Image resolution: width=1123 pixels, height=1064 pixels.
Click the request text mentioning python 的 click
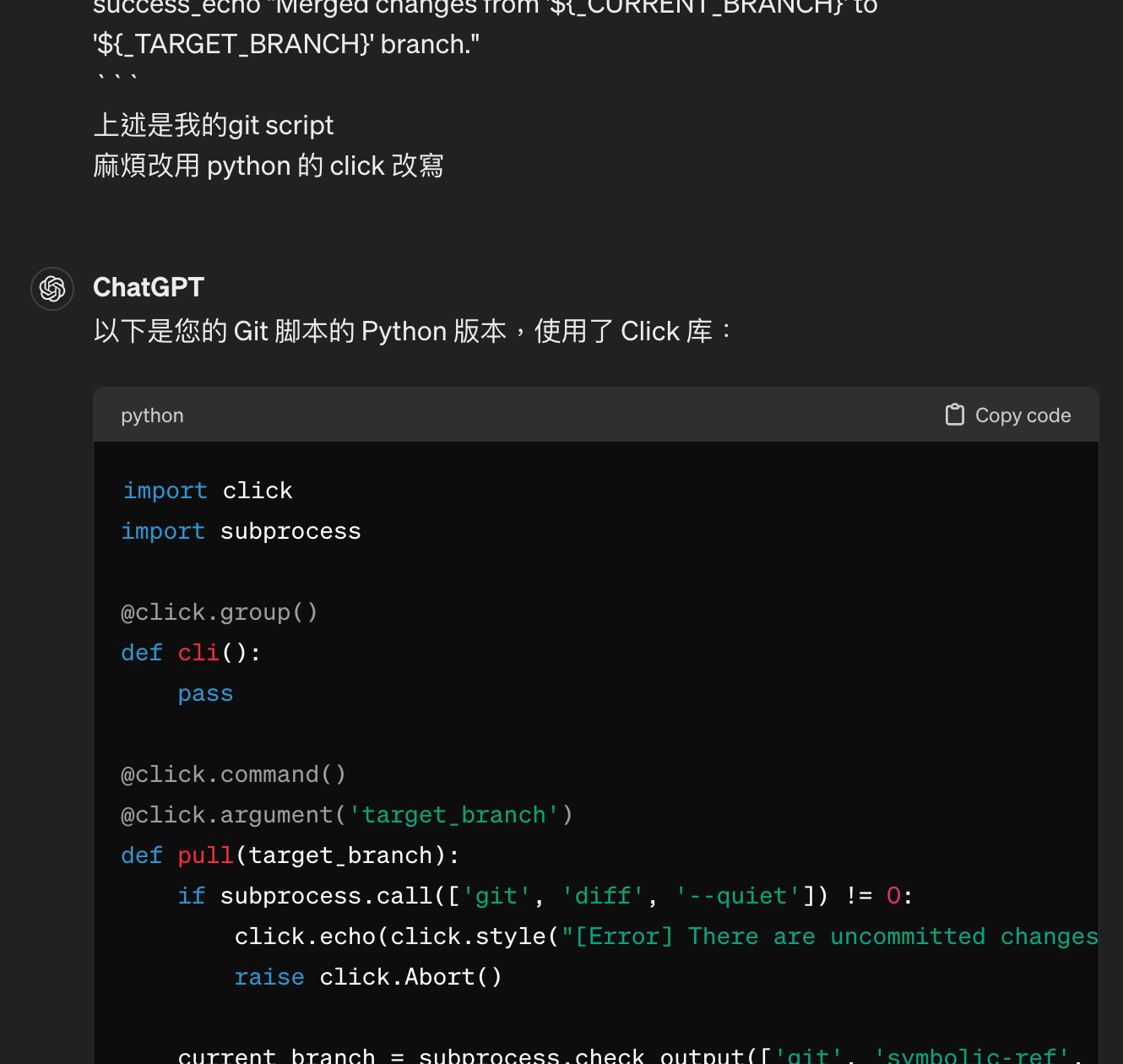pyautogui.click(x=269, y=166)
